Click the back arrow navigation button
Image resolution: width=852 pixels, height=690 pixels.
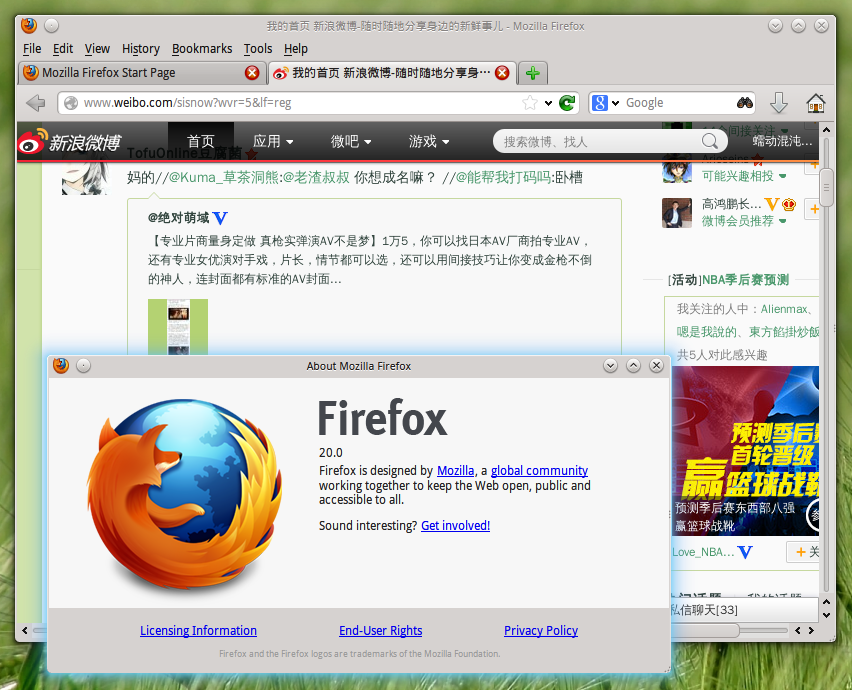(x=36, y=103)
